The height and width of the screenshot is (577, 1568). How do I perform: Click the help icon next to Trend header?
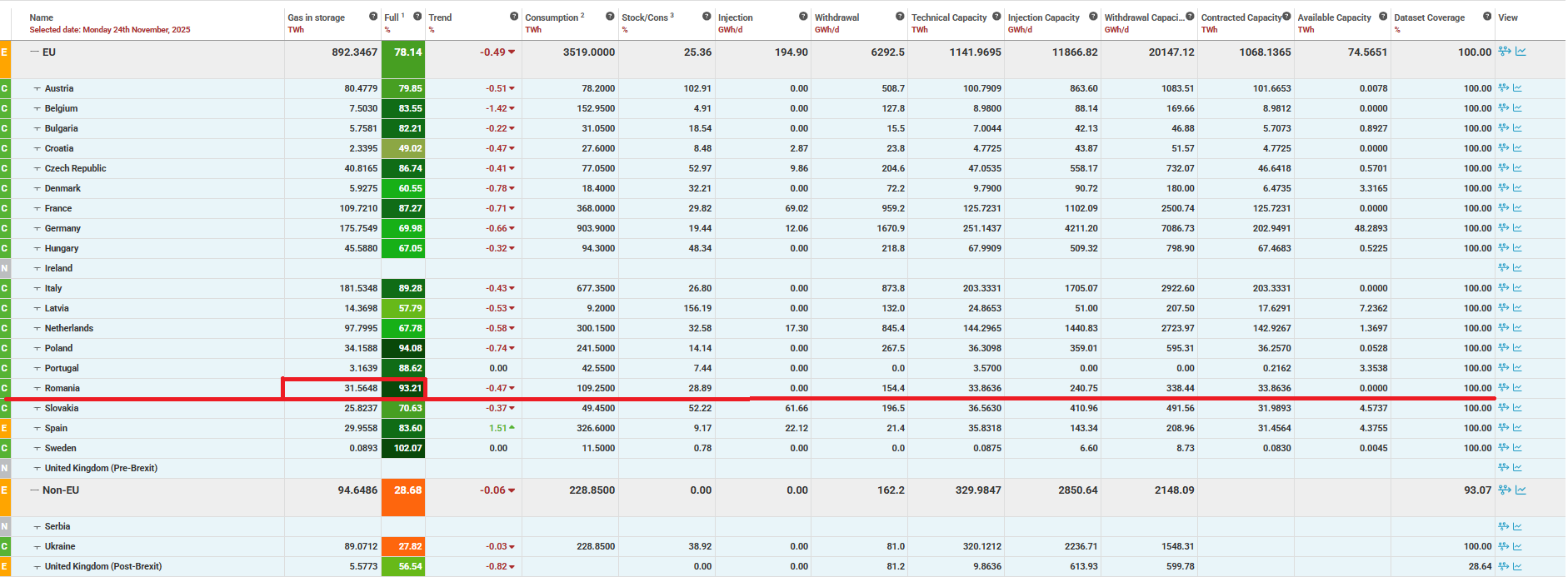pyautogui.click(x=514, y=17)
